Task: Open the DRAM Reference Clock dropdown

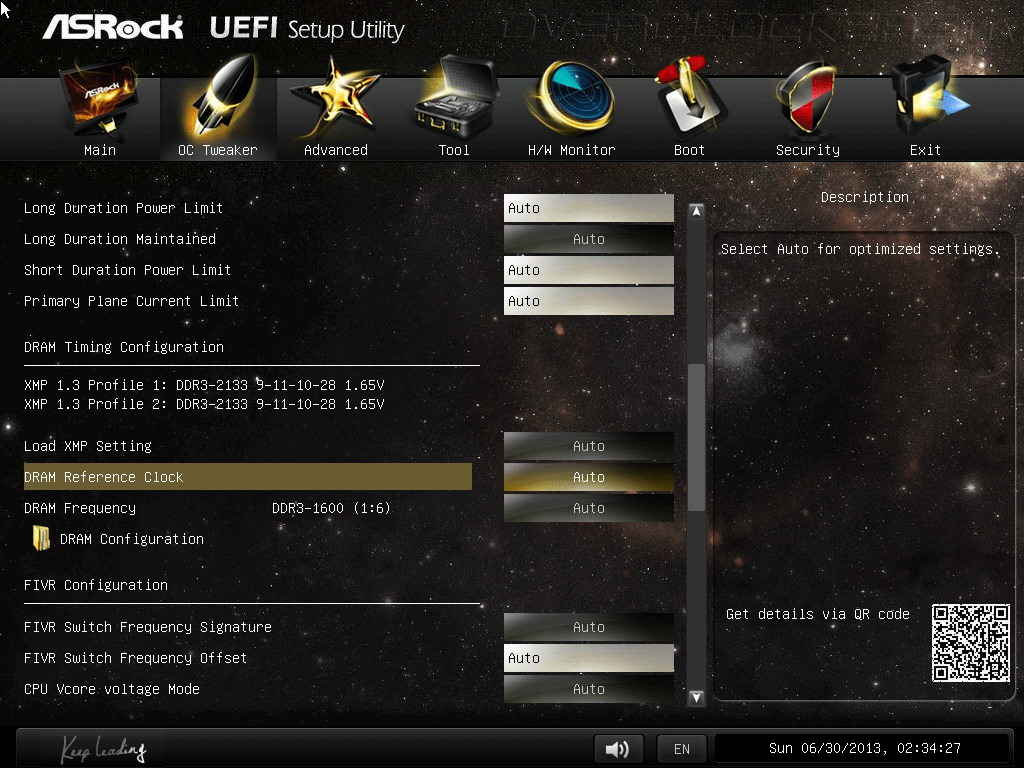Action: [588, 477]
